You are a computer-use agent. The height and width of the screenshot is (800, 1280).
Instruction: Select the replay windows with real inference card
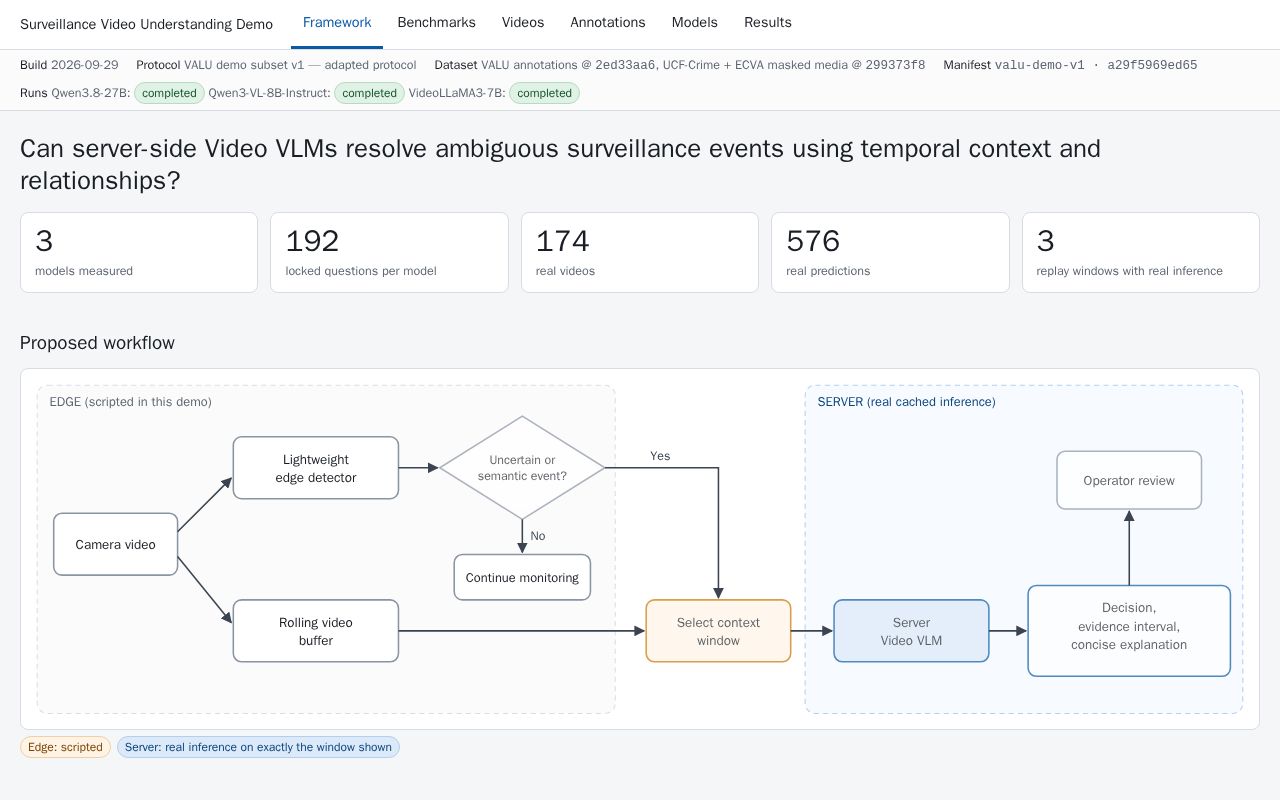tap(1141, 252)
